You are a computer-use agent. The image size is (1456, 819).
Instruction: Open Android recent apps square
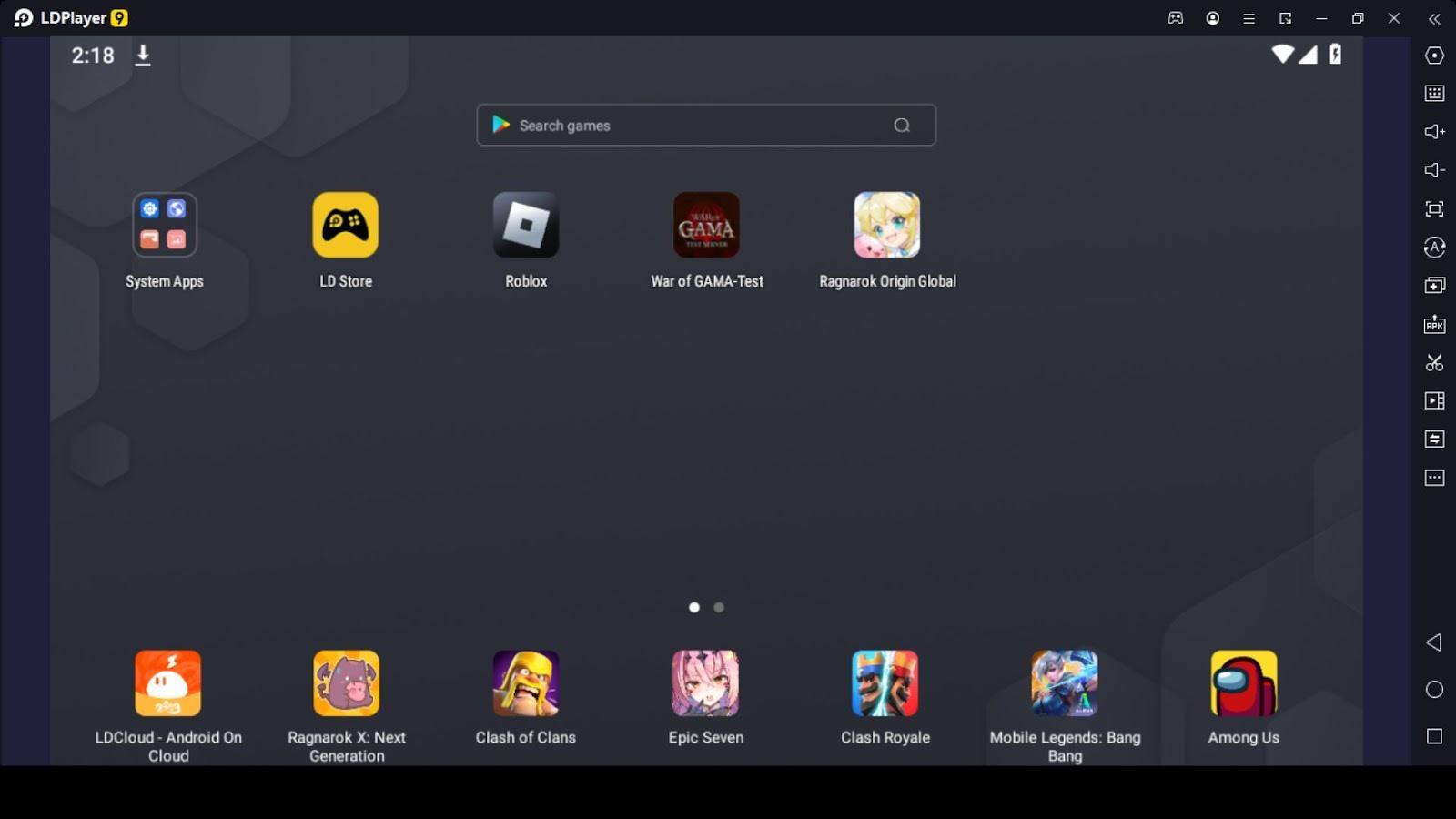pos(1434,736)
